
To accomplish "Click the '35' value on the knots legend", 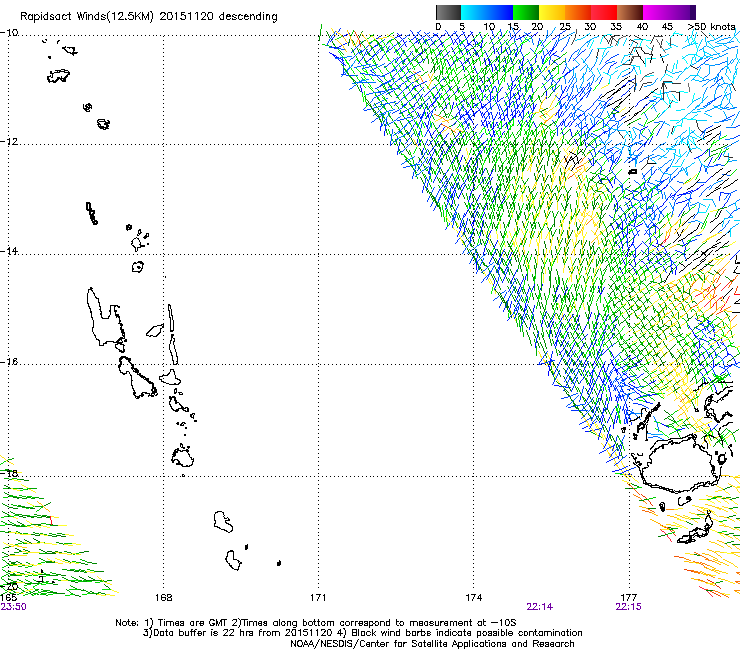I will [616, 27].
